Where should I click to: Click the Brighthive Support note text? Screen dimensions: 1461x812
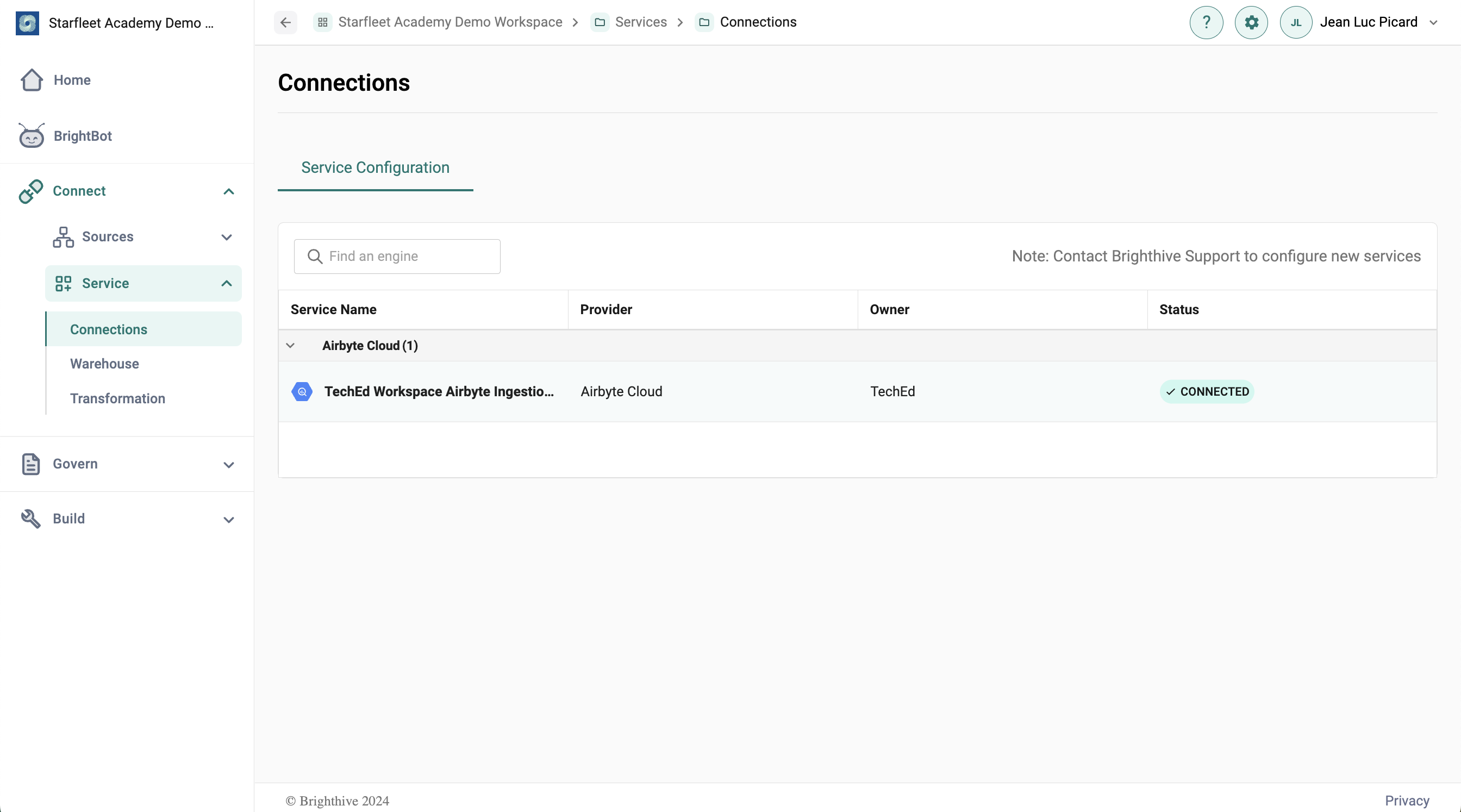(x=1216, y=257)
